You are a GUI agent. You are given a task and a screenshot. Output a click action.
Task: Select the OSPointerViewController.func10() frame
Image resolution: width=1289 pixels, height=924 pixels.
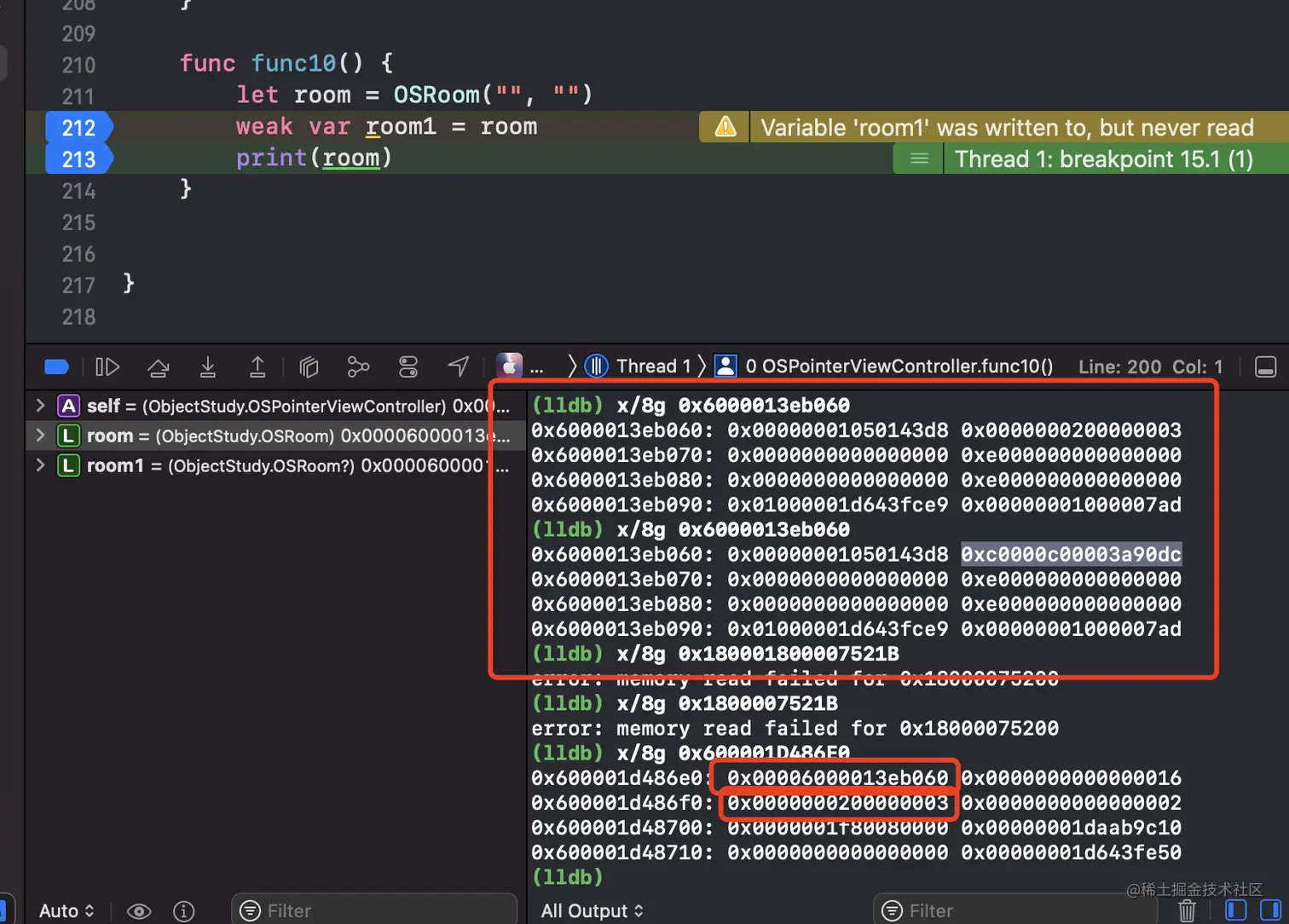[x=899, y=367]
